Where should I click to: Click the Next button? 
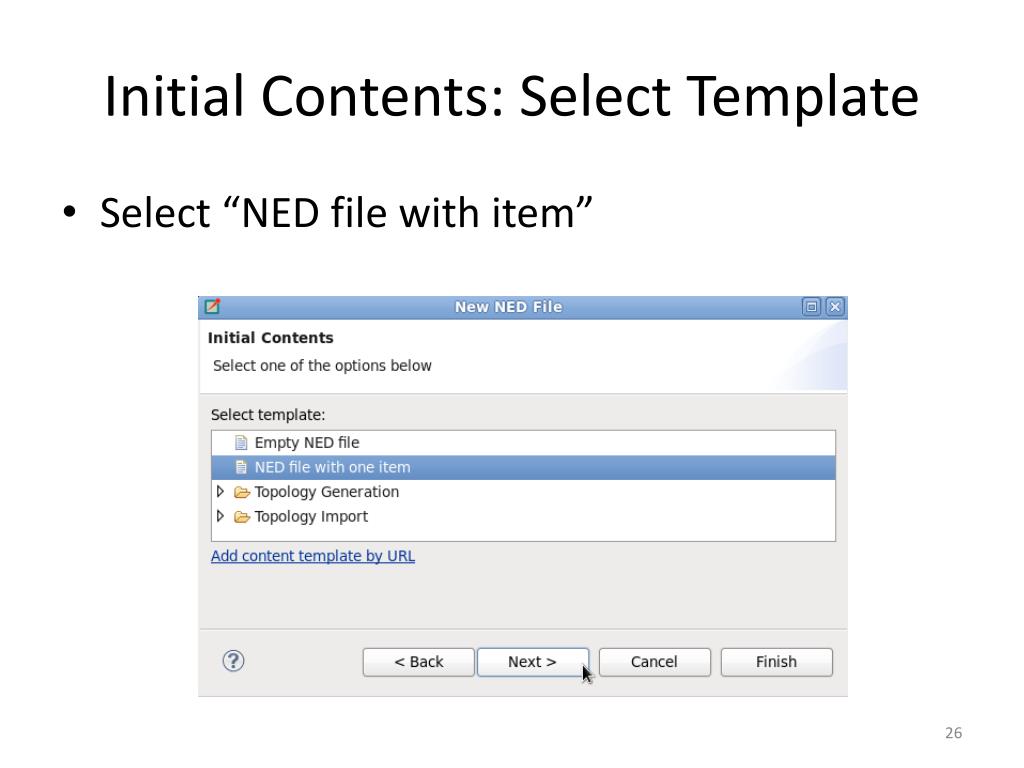(532, 662)
